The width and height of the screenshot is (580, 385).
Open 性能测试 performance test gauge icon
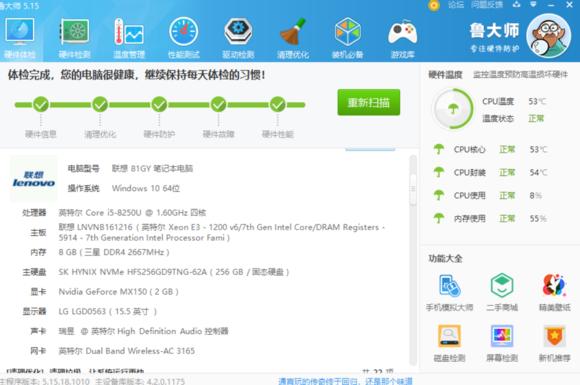coord(183,38)
